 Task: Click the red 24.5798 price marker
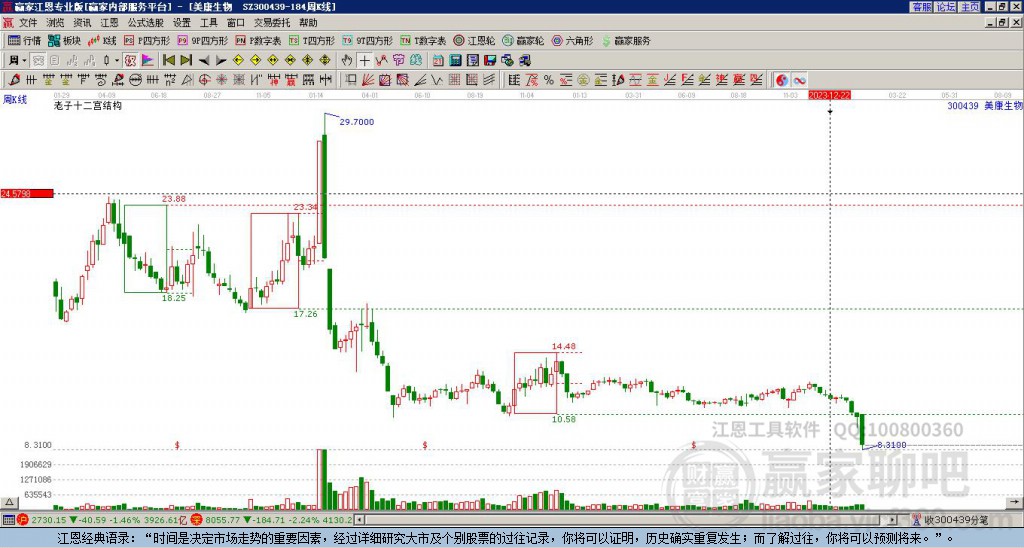(x=27, y=194)
